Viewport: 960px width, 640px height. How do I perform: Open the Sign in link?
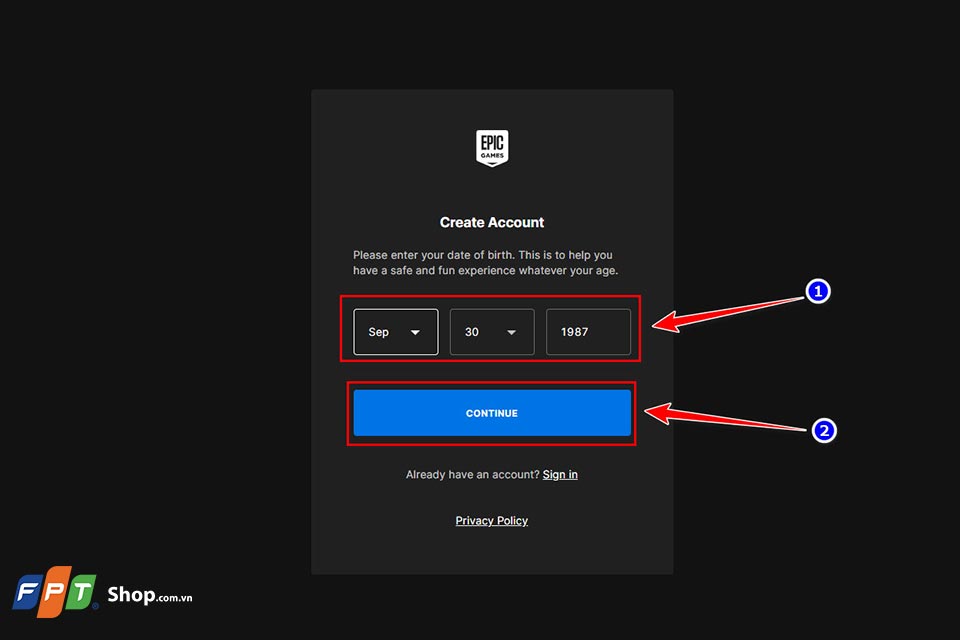tap(560, 475)
